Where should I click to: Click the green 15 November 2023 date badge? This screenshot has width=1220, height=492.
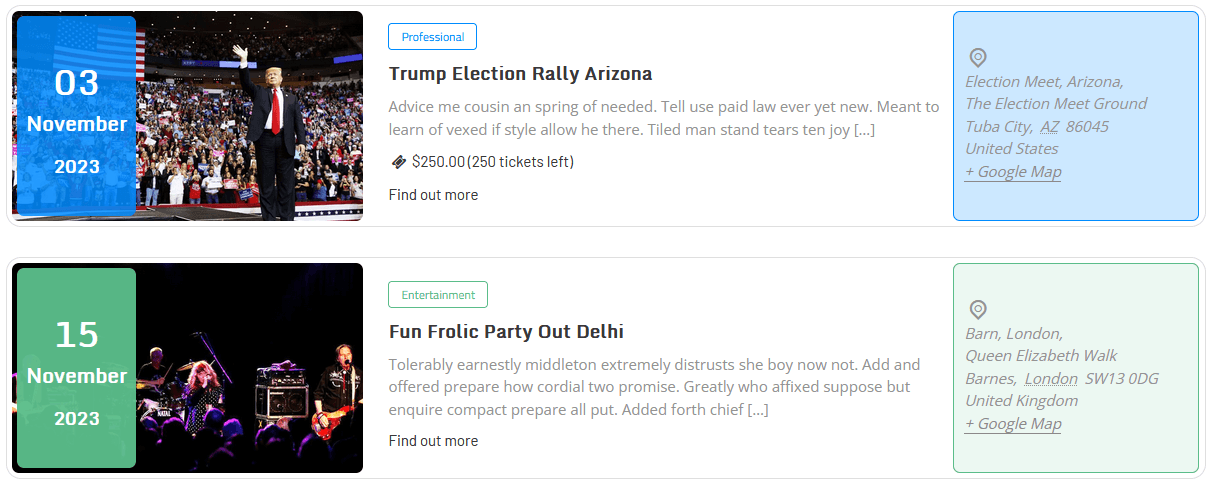(77, 368)
